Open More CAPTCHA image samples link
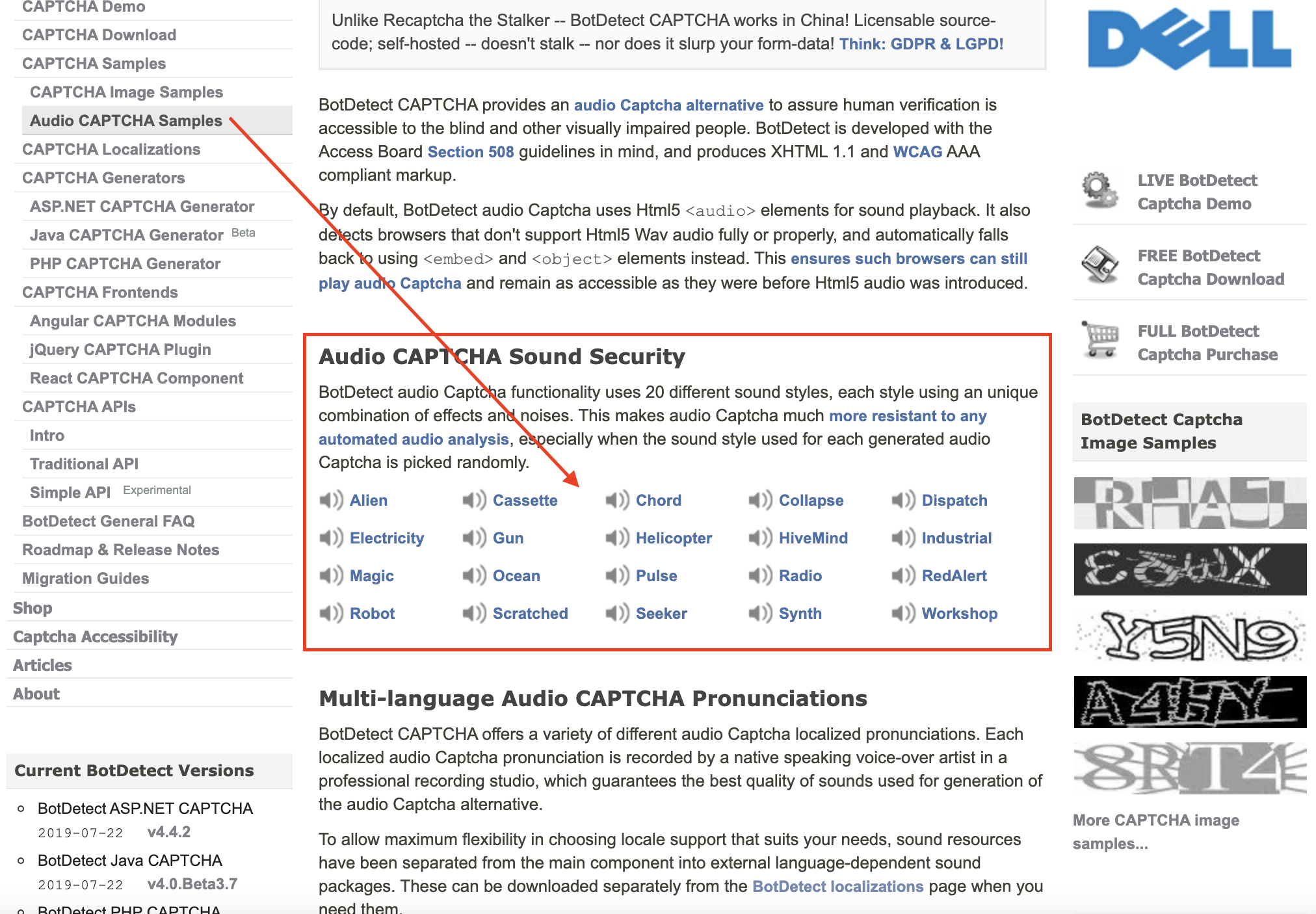 pyautogui.click(x=1155, y=832)
